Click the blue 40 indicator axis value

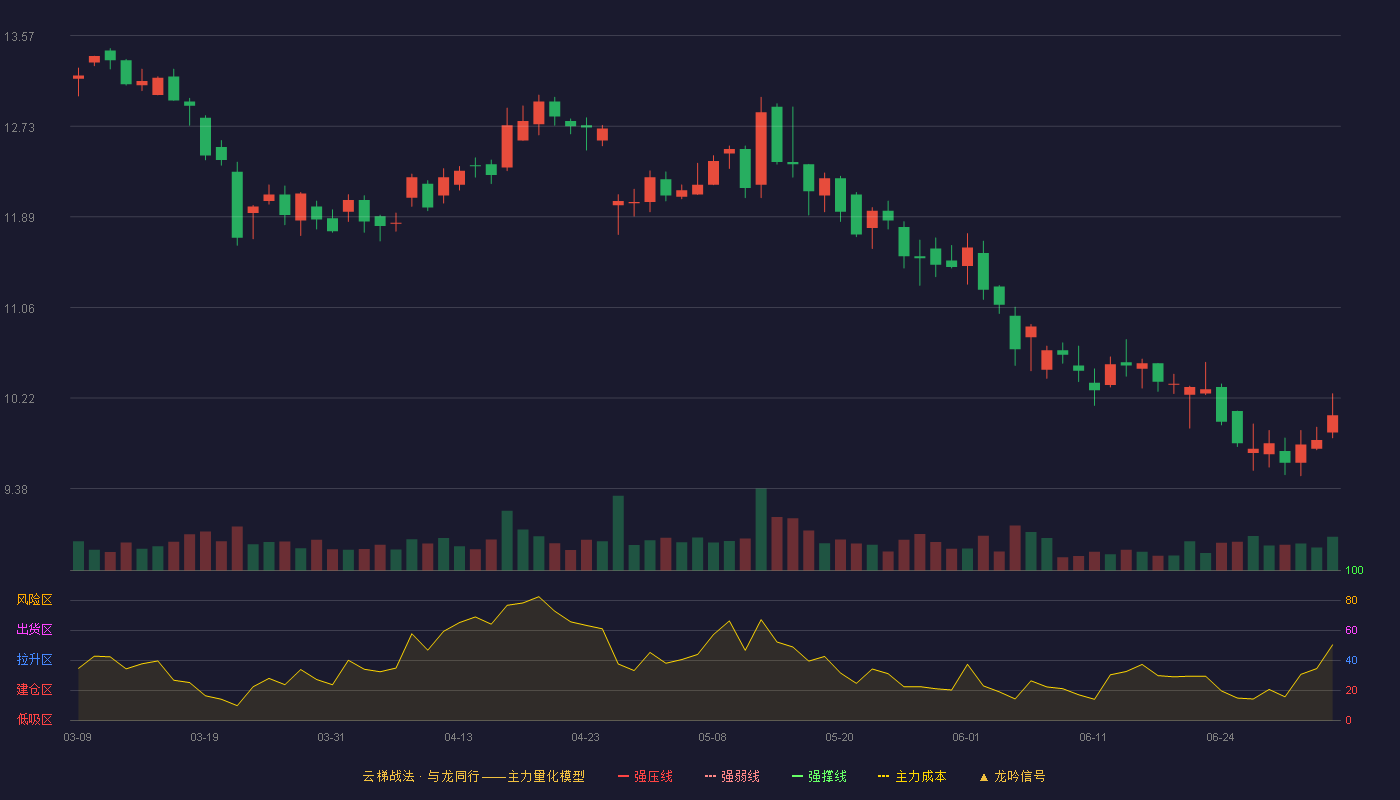pos(1351,660)
